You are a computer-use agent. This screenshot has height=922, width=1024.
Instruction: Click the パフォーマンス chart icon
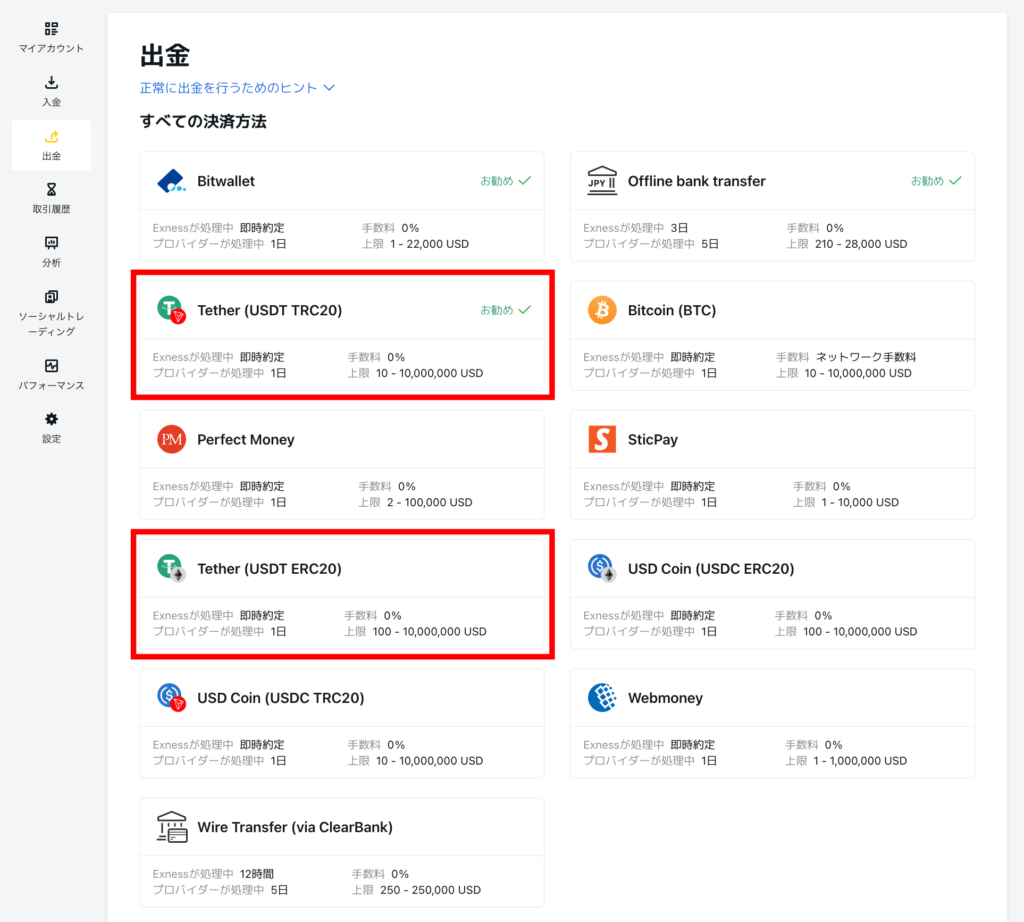(52, 366)
